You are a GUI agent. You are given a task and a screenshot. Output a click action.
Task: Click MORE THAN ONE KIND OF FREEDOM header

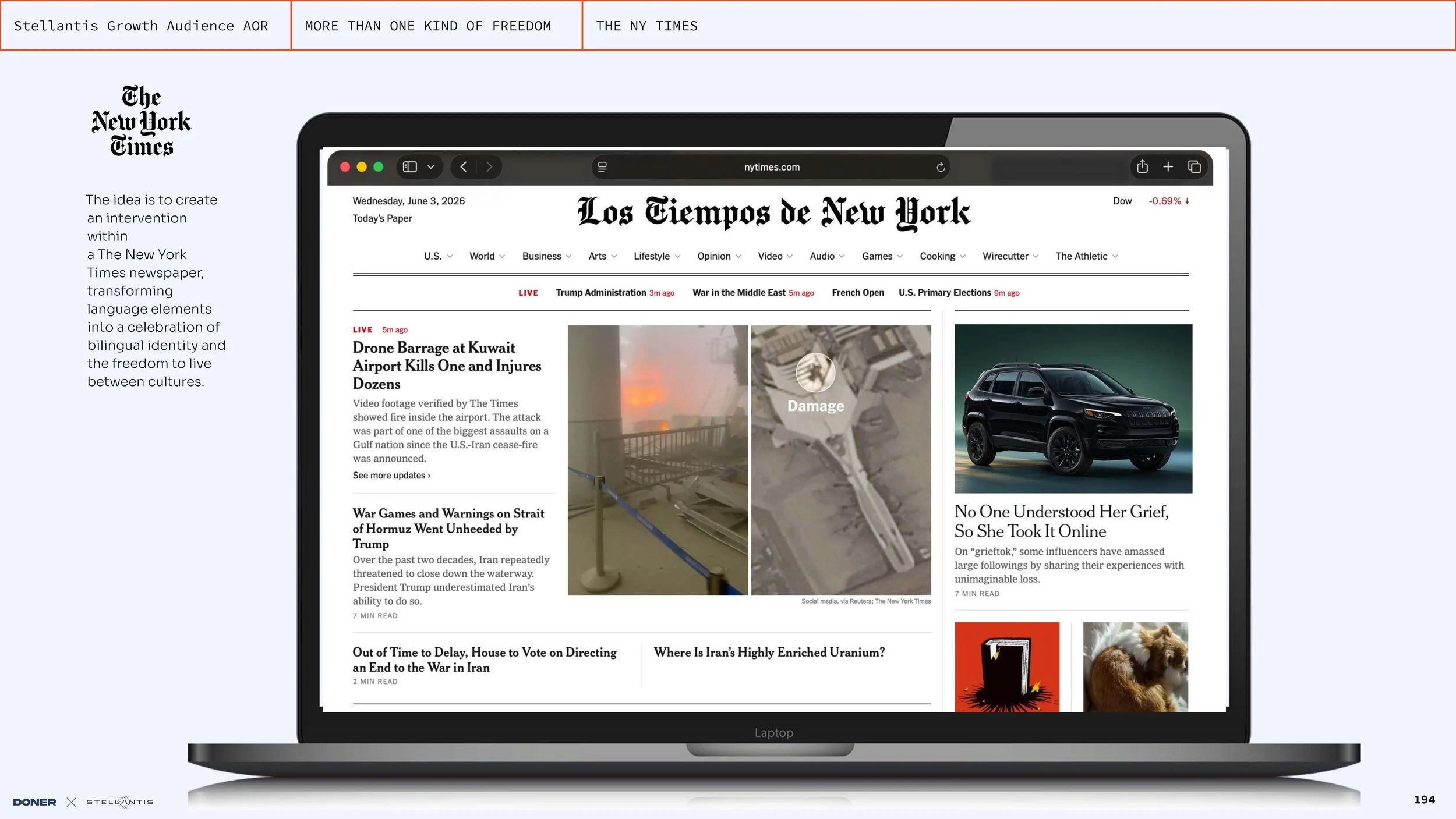click(x=436, y=26)
